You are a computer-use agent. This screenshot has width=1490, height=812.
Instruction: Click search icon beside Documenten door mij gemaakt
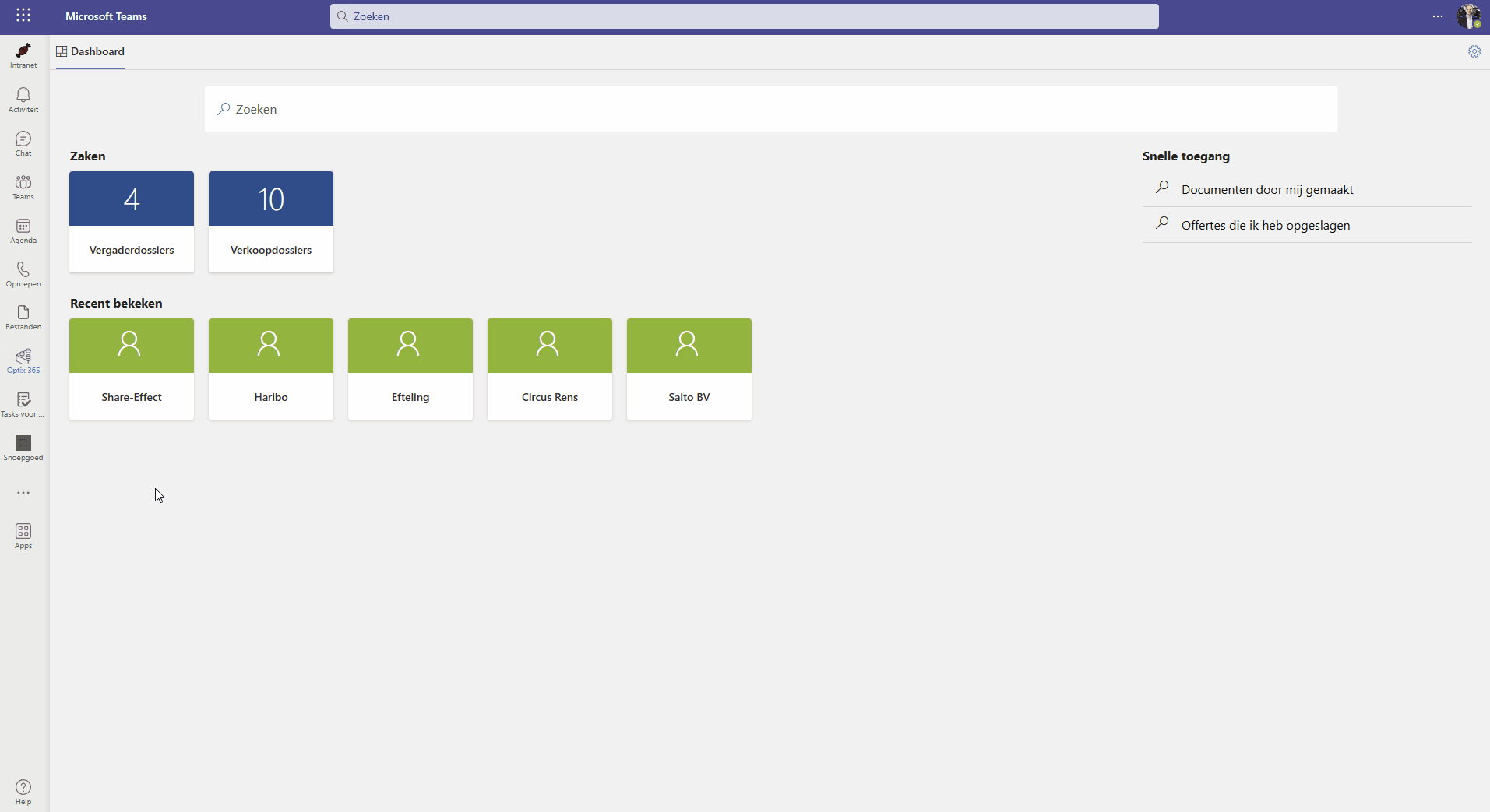[x=1162, y=188]
